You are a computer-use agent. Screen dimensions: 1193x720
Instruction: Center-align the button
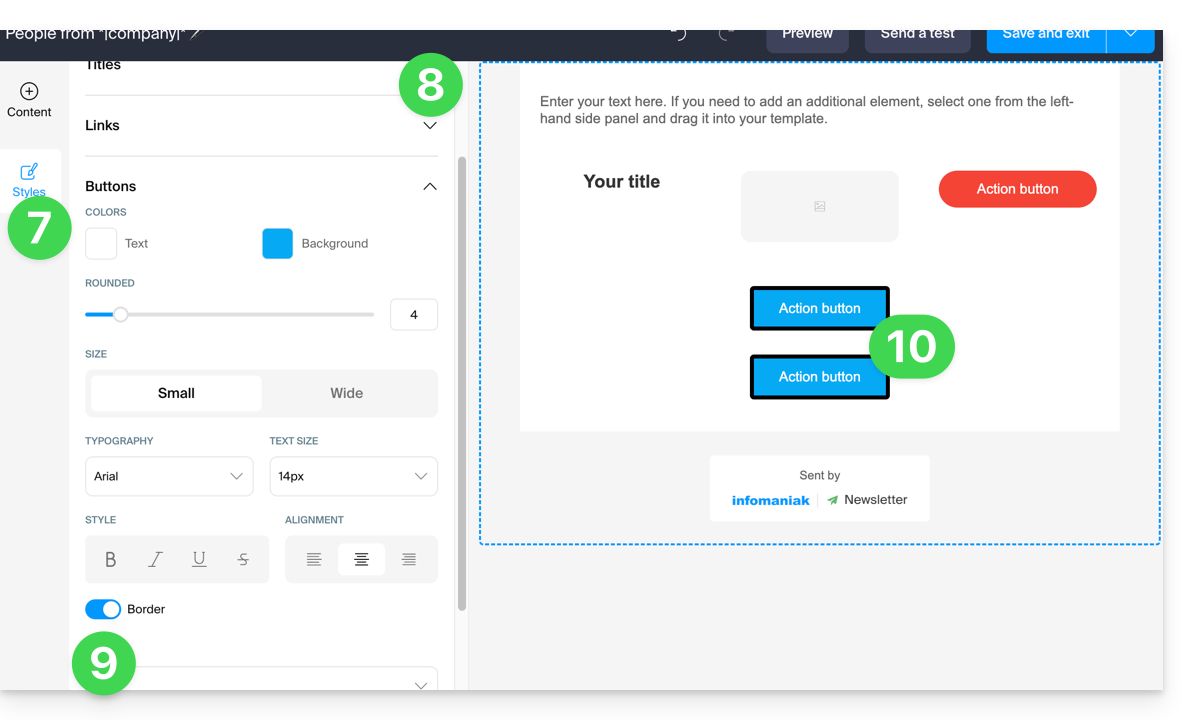361,560
